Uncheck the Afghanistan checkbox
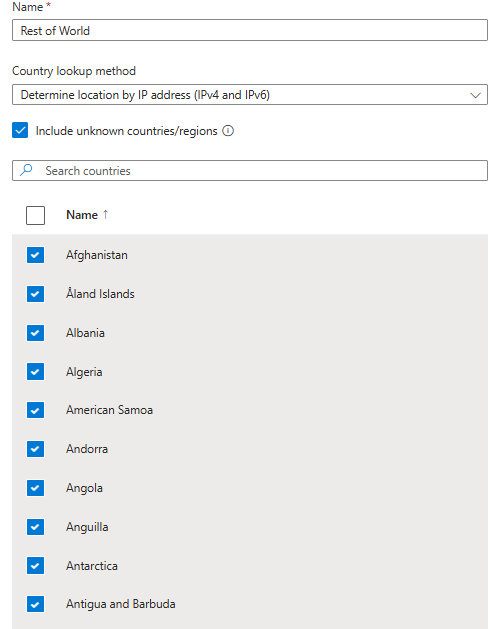This screenshot has width=494, height=629. 35,255
